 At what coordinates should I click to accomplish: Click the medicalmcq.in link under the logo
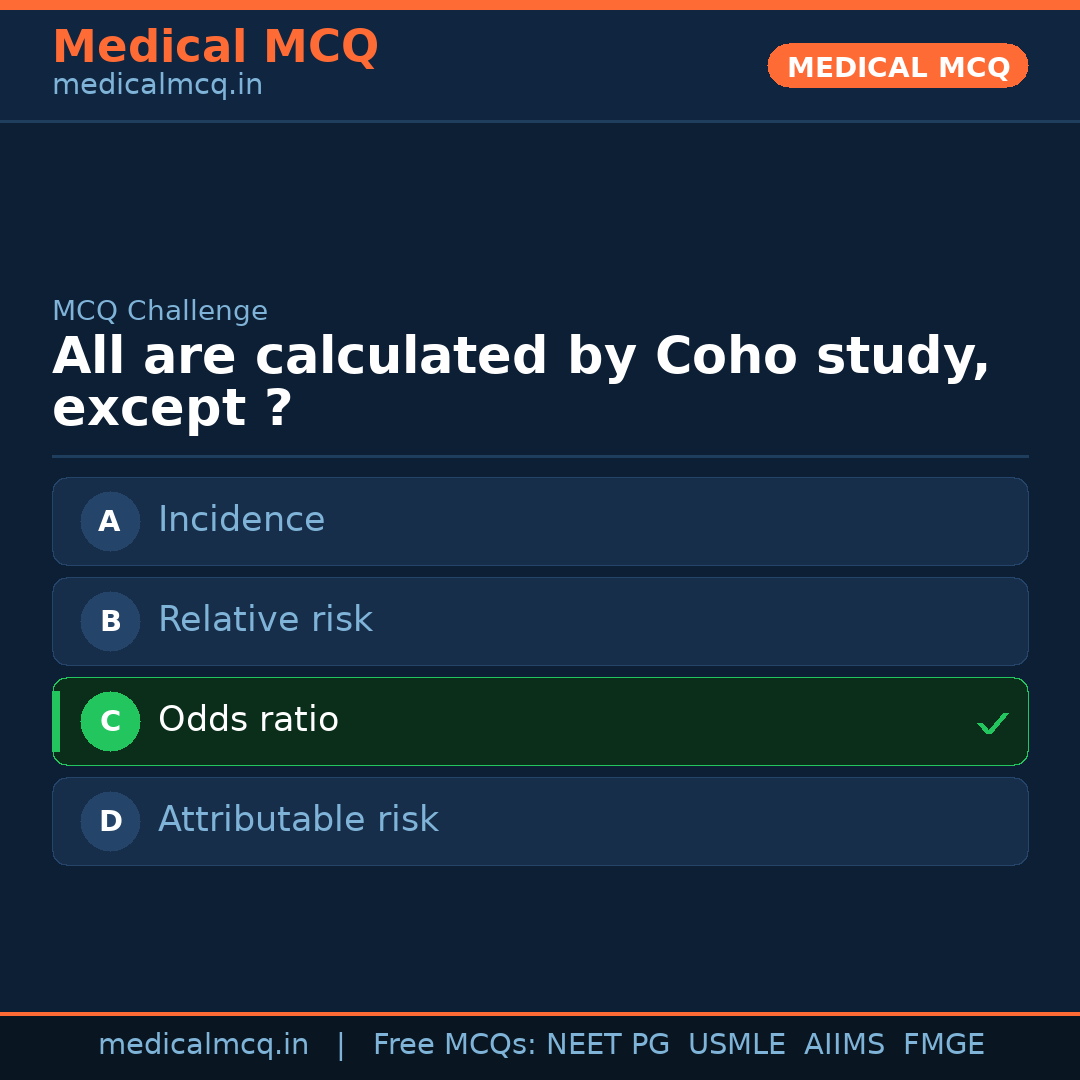point(157,84)
